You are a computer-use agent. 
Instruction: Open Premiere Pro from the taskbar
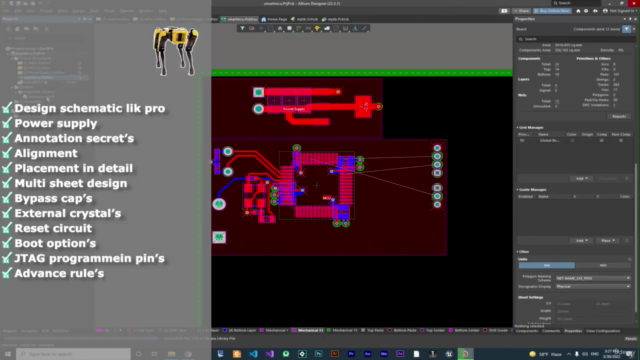click(351, 354)
